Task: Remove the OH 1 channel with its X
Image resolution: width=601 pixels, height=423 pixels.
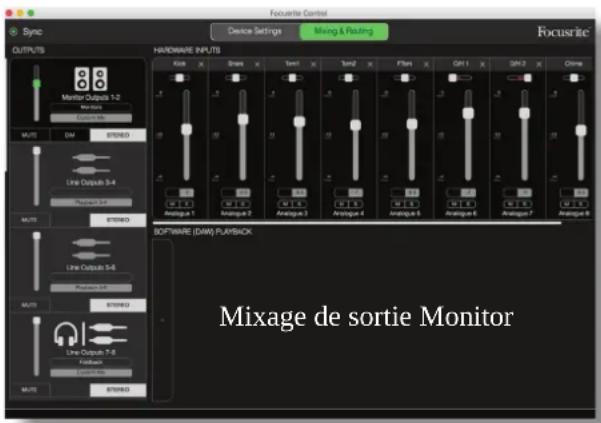Action: 483,64
